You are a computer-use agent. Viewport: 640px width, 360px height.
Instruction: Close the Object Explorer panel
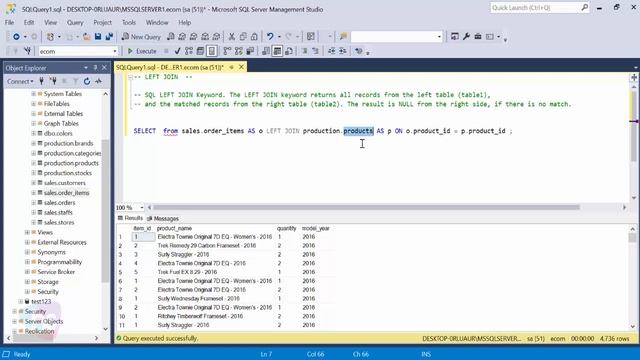click(x=104, y=68)
